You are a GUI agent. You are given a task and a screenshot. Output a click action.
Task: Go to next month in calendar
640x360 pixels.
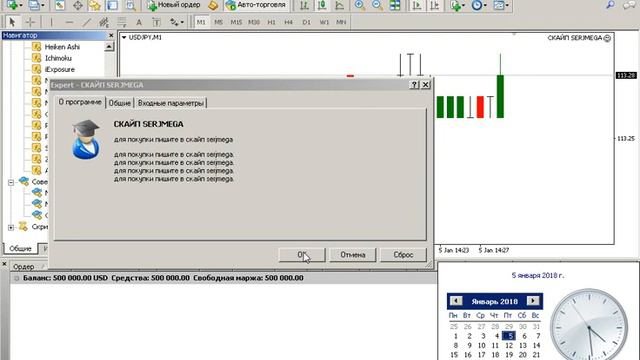pyautogui.click(x=533, y=301)
